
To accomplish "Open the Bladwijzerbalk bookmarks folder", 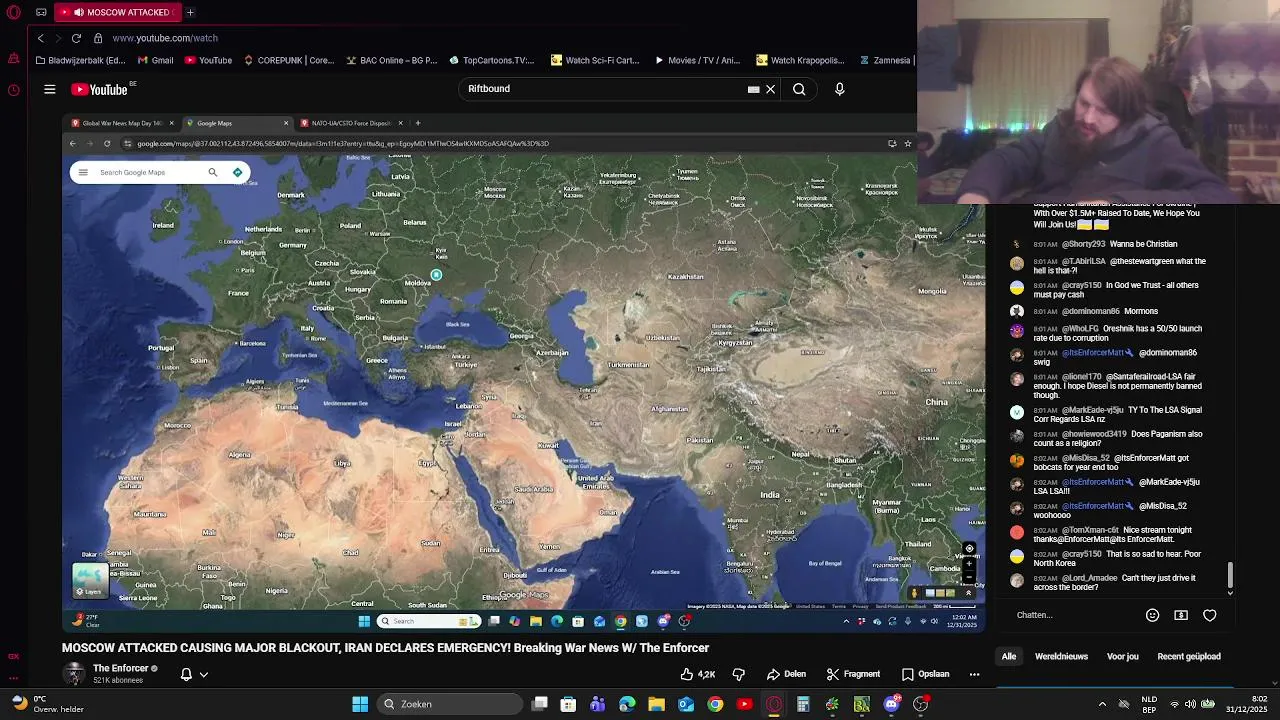I will tap(80, 60).
